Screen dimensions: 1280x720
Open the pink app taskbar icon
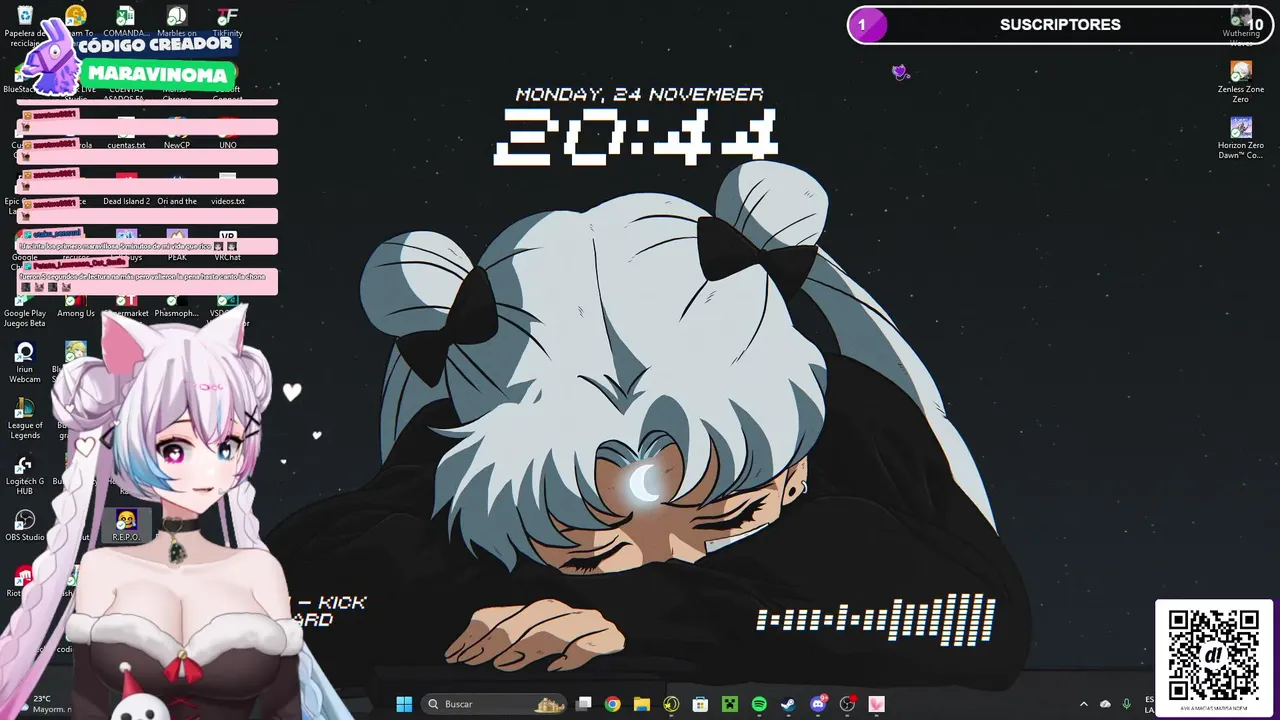coord(877,704)
